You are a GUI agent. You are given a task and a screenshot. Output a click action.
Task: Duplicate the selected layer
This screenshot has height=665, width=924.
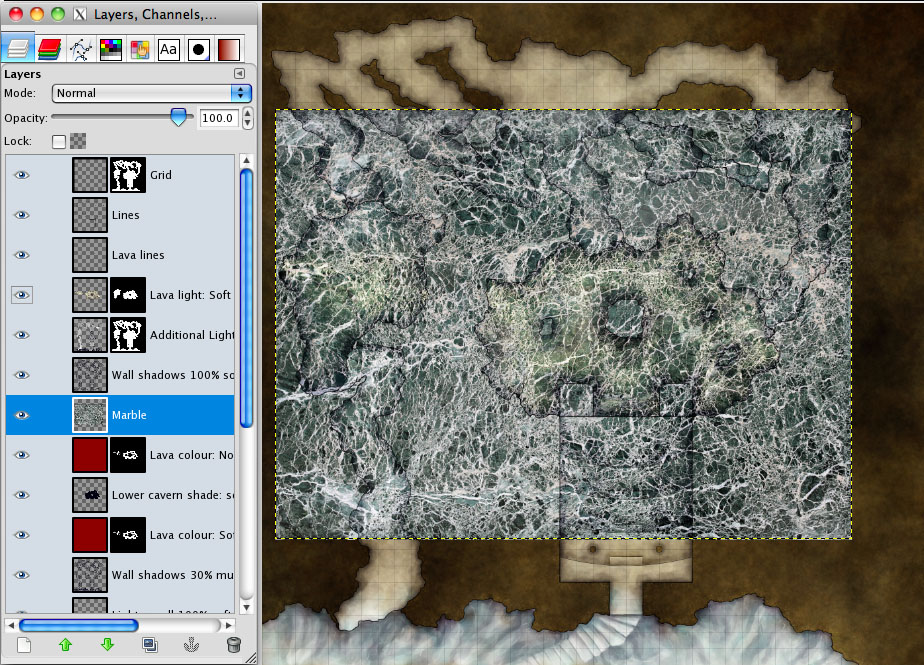click(x=149, y=645)
